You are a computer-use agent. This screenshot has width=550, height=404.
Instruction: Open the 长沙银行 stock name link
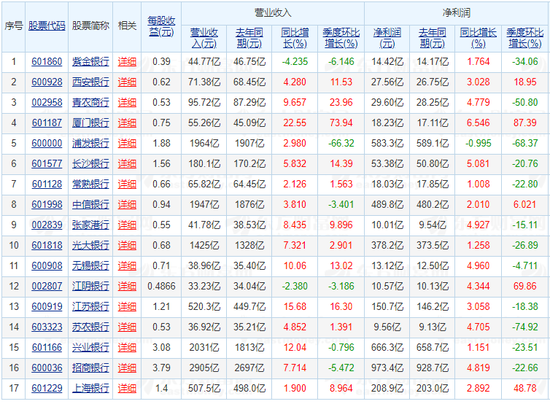[90, 163]
